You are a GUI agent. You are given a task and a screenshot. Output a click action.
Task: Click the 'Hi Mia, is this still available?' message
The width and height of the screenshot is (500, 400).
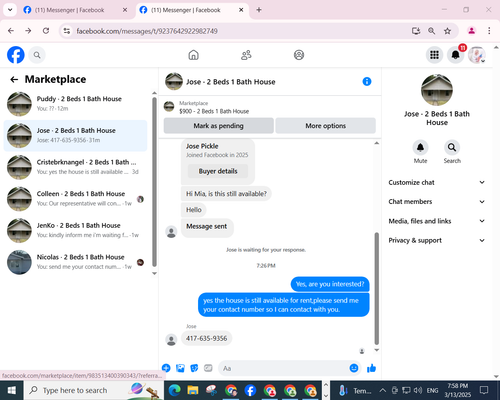(226, 194)
